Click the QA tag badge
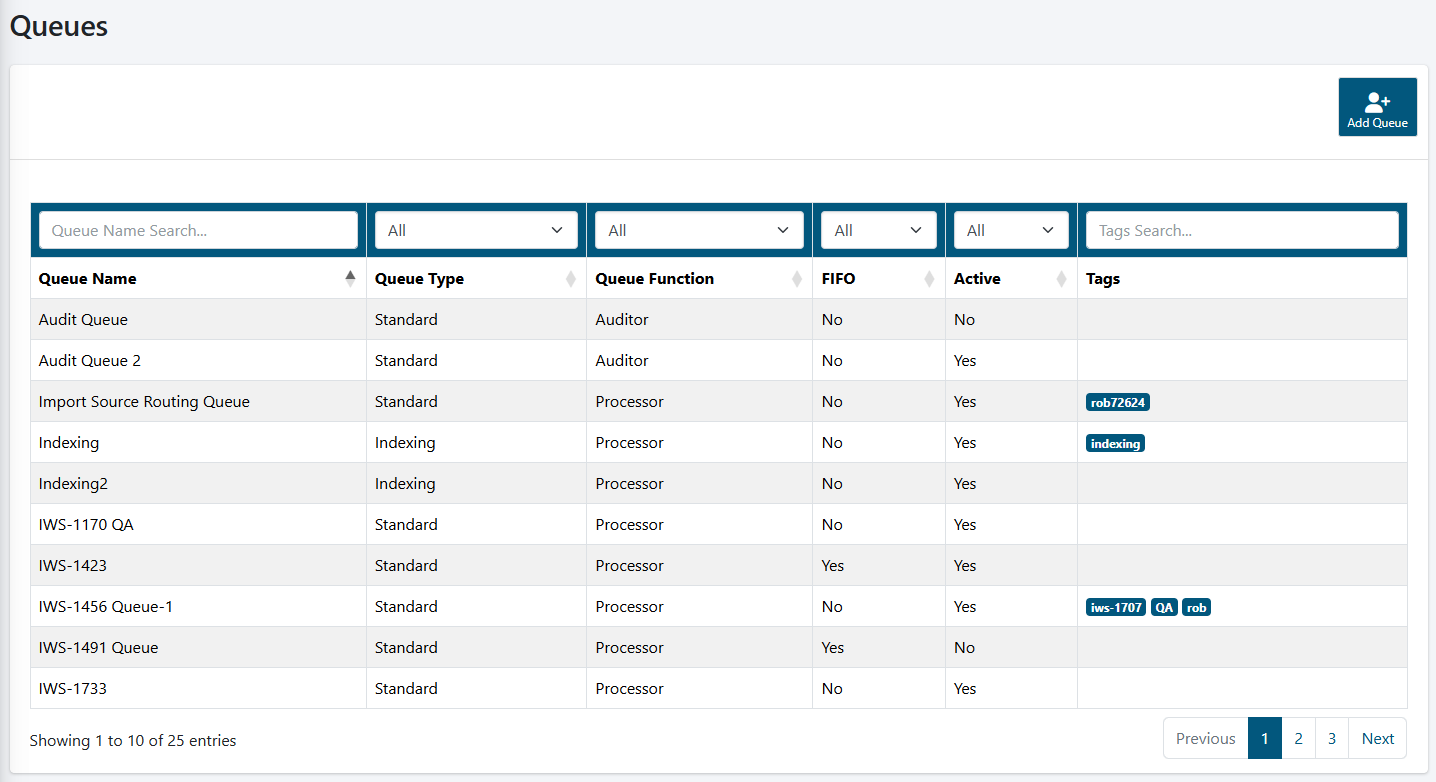The height and width of the screenshot is (782, 1436). click(1164, 607)
